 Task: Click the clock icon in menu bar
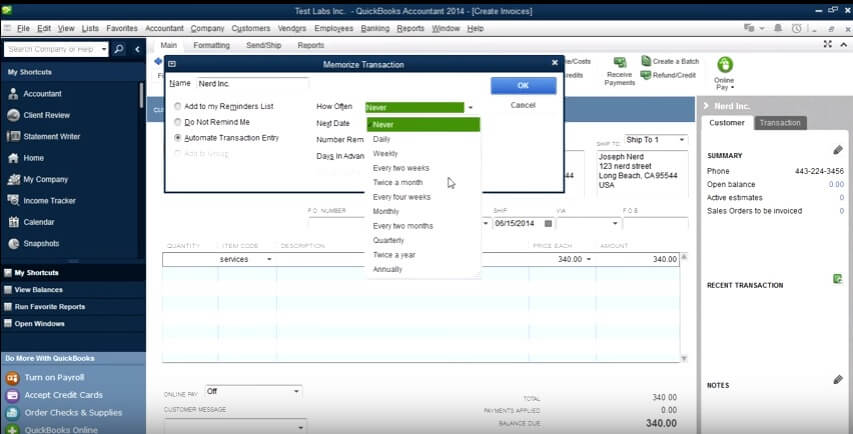click(x=796, y=28)
